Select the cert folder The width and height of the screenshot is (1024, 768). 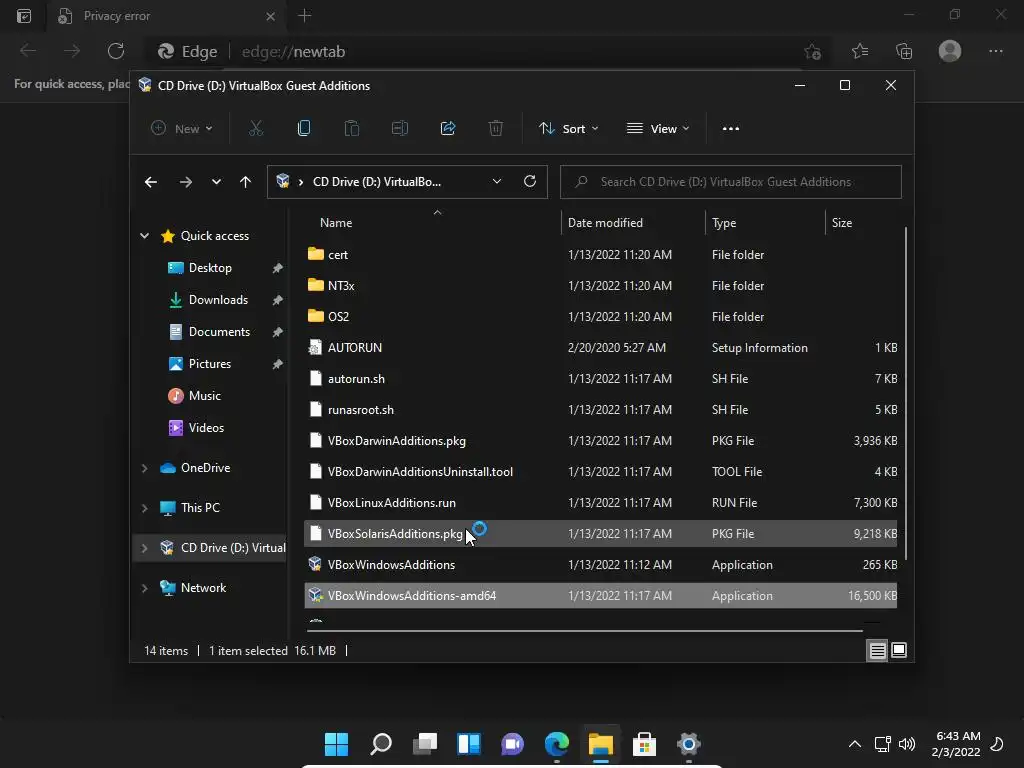[601, 255]
